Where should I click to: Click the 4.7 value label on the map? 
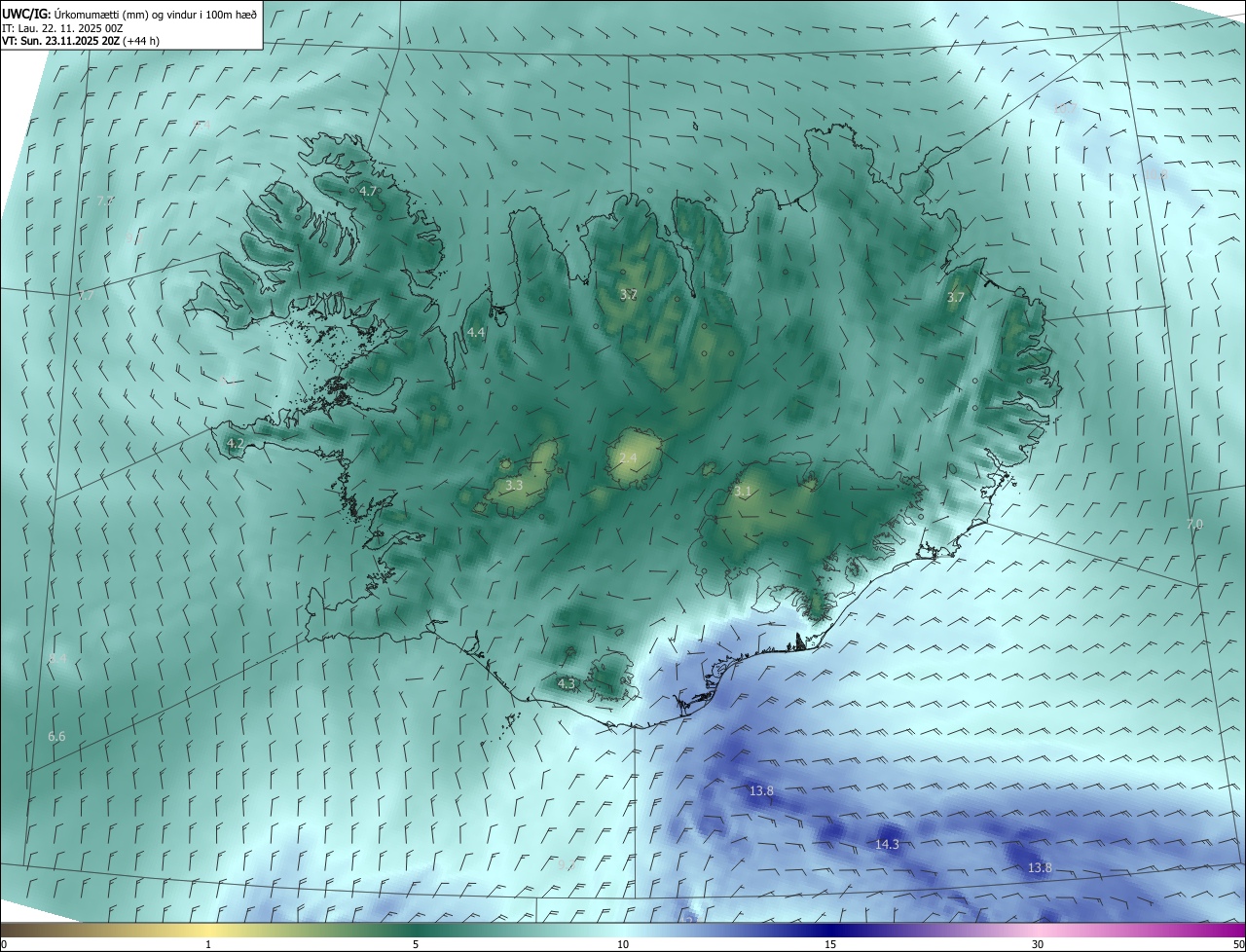(x=368, y=192)
